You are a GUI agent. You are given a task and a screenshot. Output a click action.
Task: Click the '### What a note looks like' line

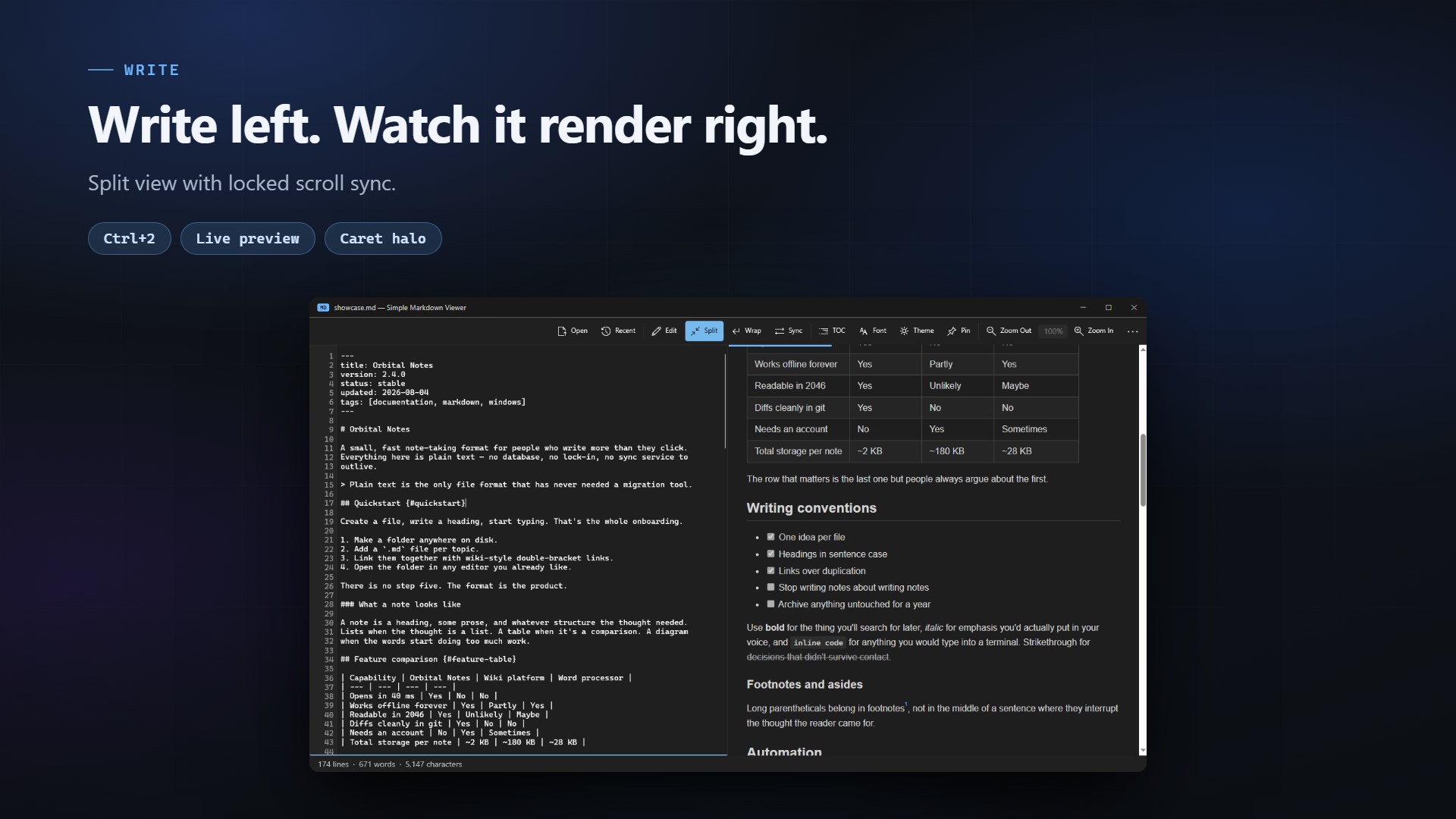(x=400, y=604)
